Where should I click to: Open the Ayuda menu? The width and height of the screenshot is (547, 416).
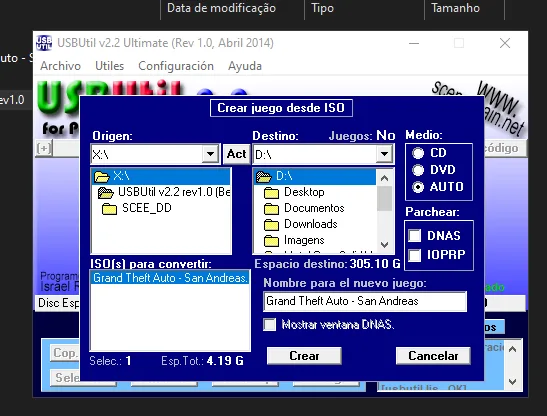click(245, 66)
